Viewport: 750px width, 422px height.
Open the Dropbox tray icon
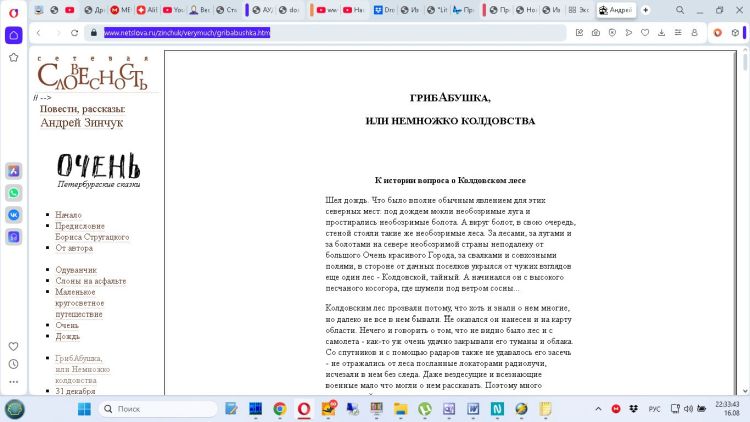(x=634, y=409)
